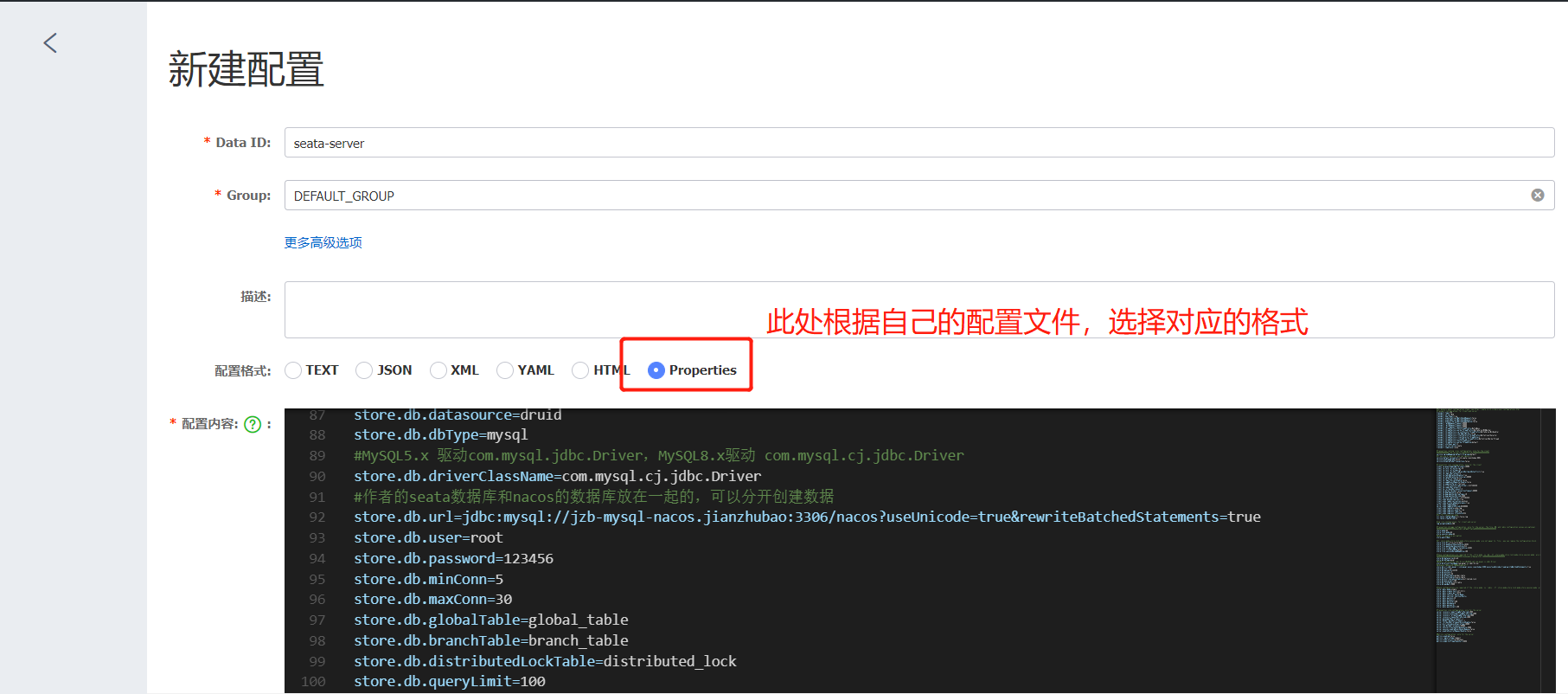Go back using the left arrow icon
Image resolution: width=1568 pixels, height=694 pixels.
[50, 43]
